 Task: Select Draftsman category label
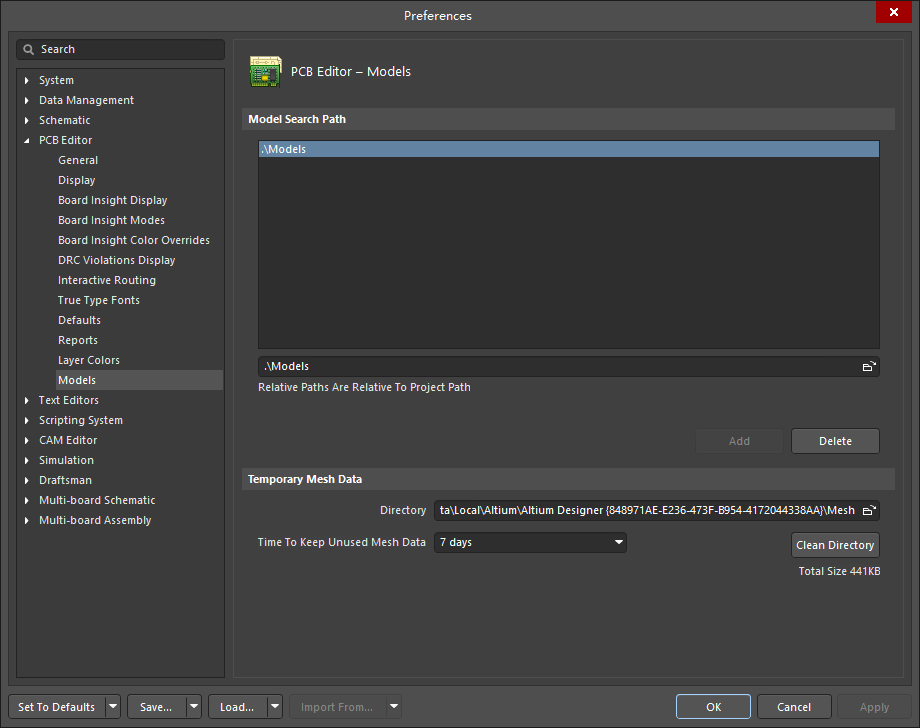[x=65, y=480]
